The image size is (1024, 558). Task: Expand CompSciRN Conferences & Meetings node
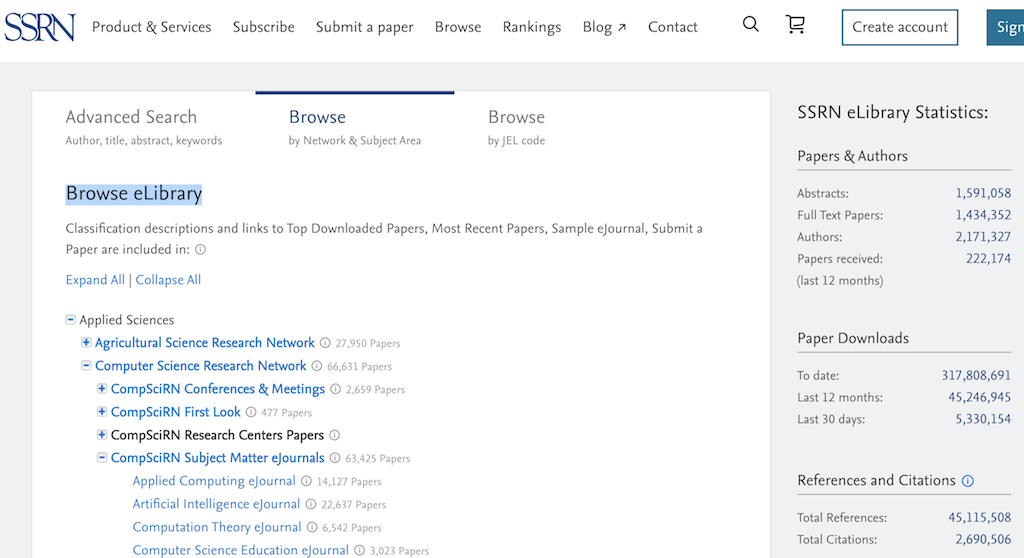102,389
